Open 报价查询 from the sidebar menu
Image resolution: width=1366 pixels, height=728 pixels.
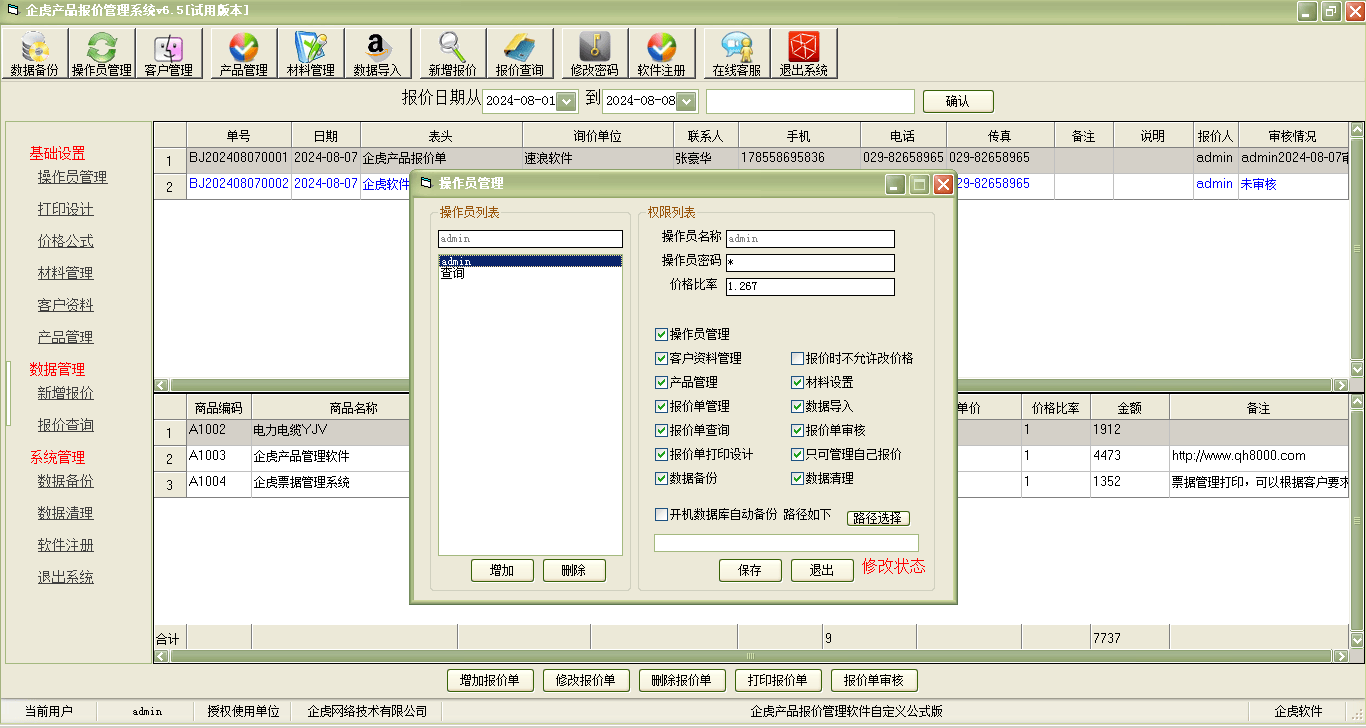(x=65, y=425)
